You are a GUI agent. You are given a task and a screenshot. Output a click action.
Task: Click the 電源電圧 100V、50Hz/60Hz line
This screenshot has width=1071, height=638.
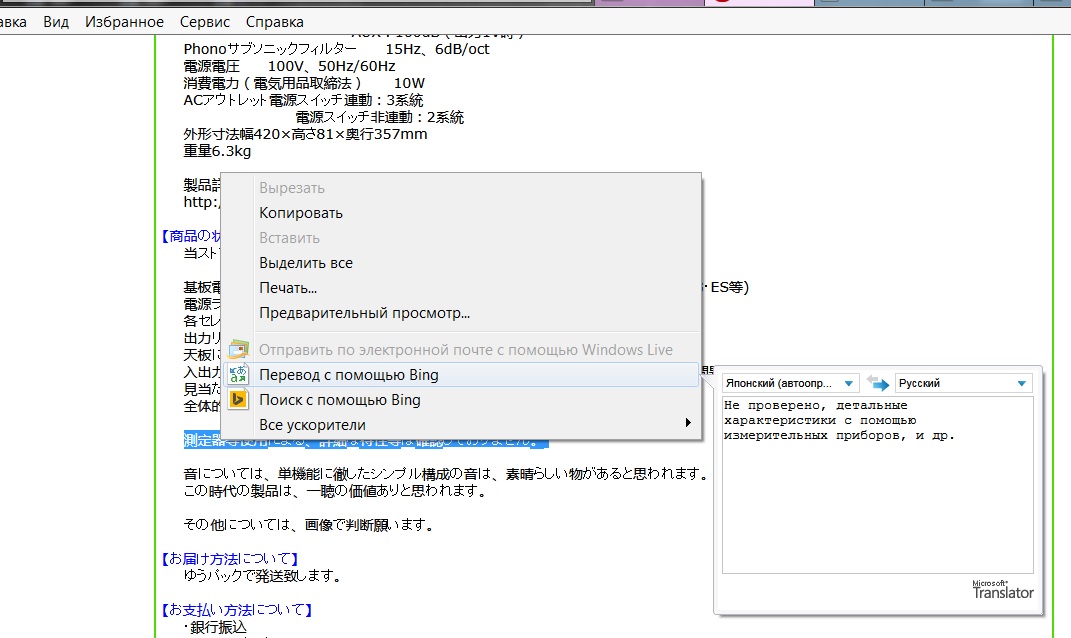point(290,66)
